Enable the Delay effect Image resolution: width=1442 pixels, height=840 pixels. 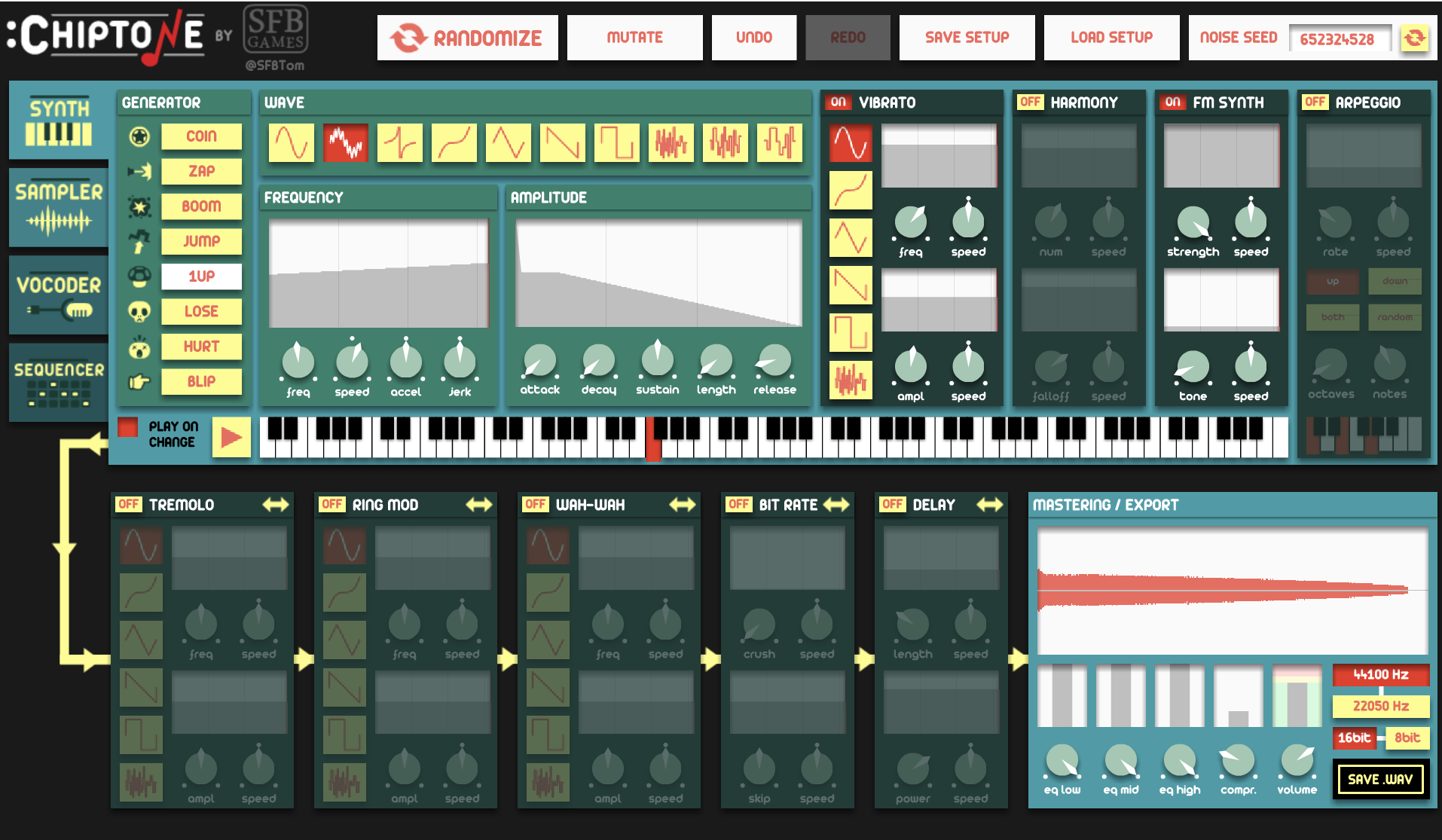coord(893,505)
